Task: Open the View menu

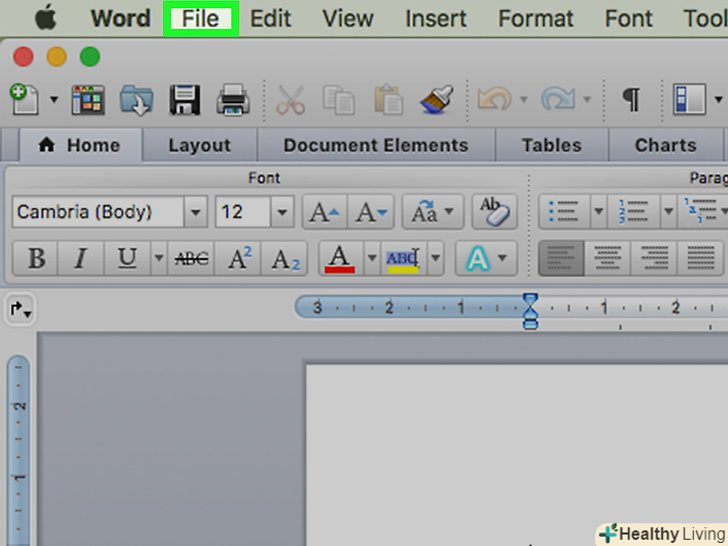Action: click(x=348, y=19)
